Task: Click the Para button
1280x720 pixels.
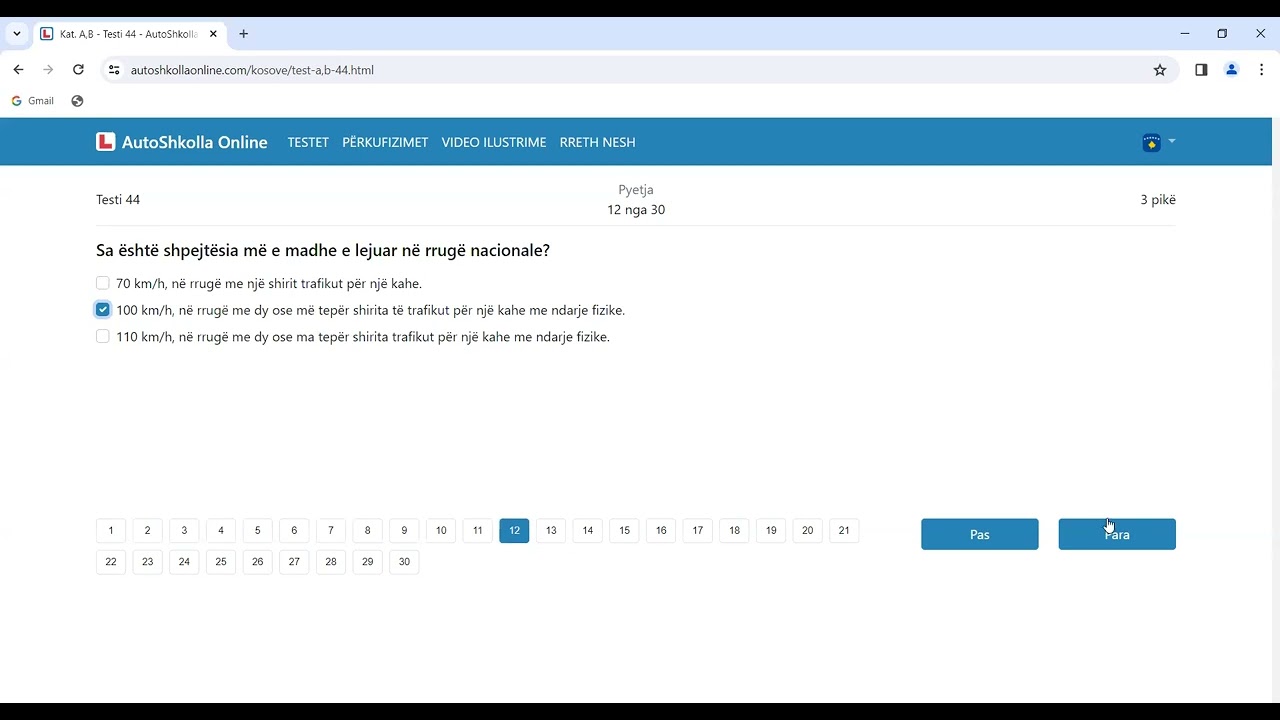Action: tap(1117, 534)
